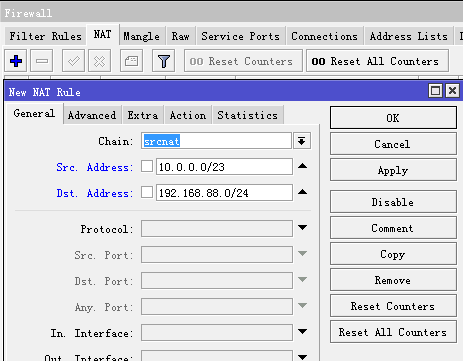Image resolution: width=463 pixels, height=361 pixels.
Task: Expand the Protocol field arrow
Action: click(x=302, y=228)
